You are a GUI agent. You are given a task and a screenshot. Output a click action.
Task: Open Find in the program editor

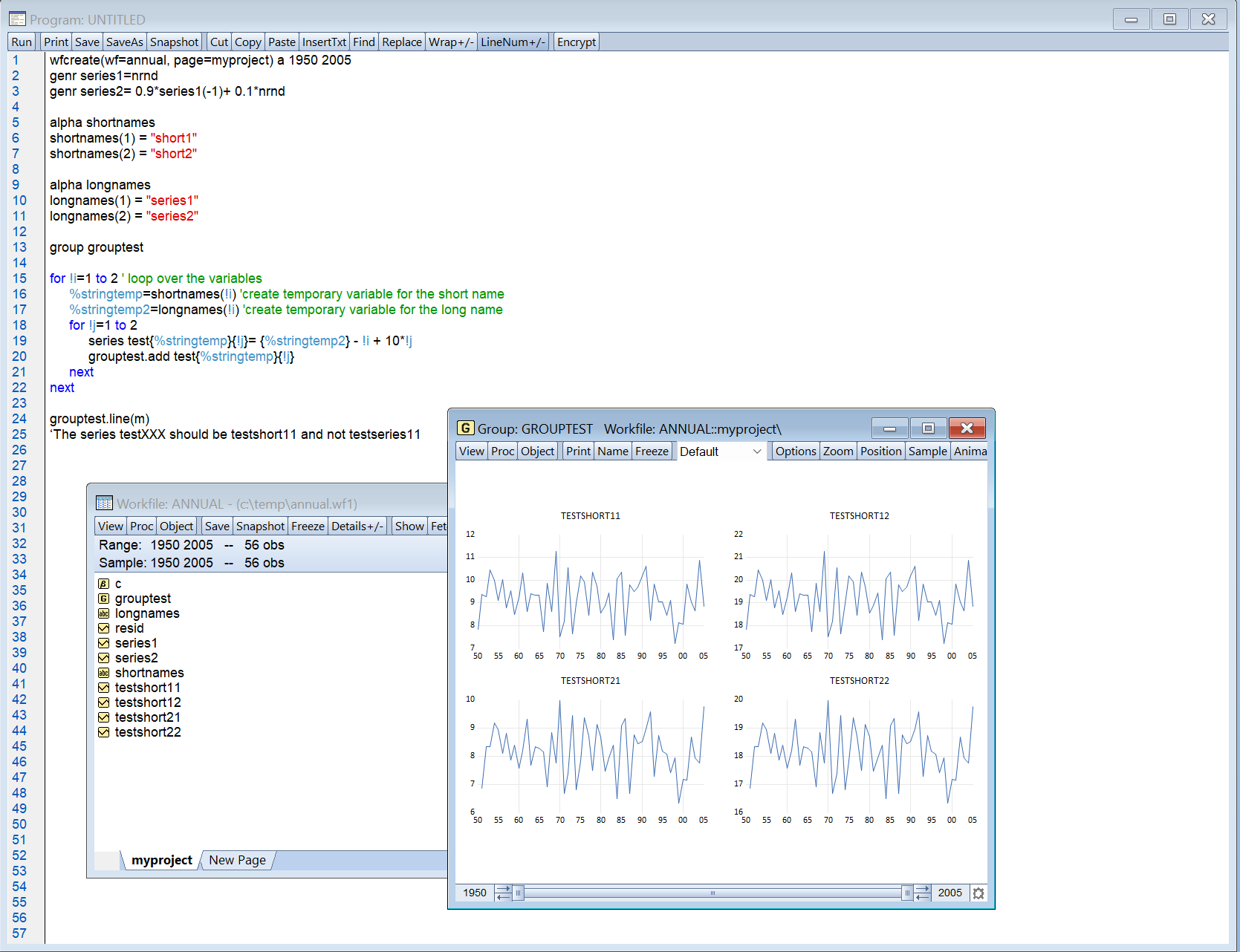[x=364, y=42]
